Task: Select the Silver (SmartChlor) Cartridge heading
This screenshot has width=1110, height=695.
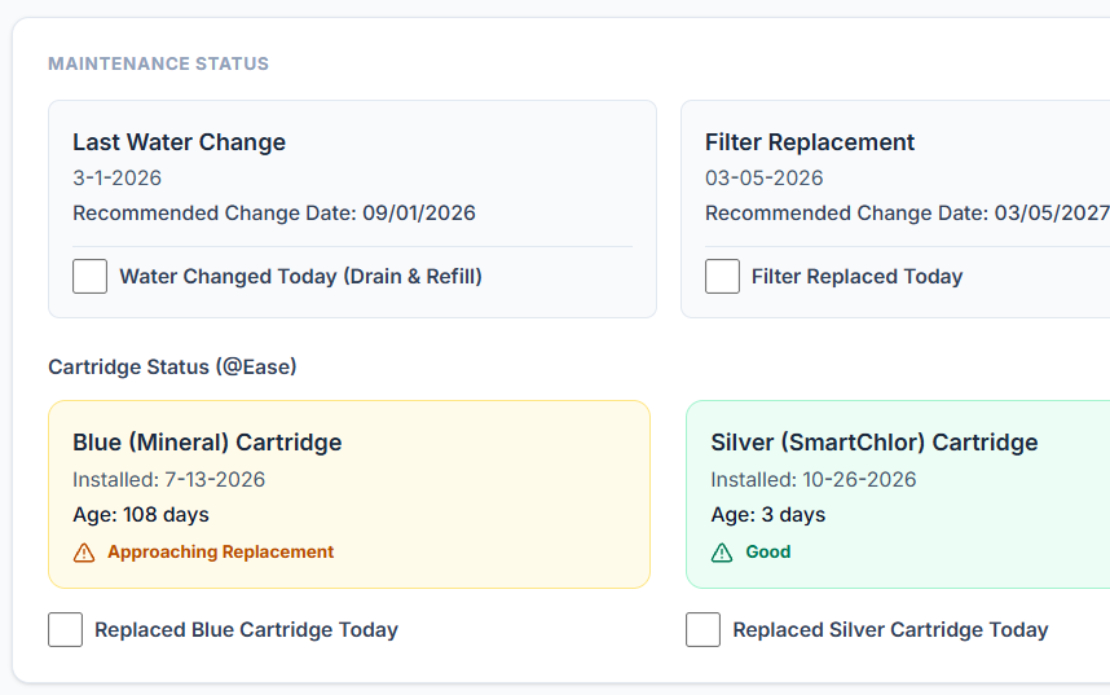Action: coord(874,442)
